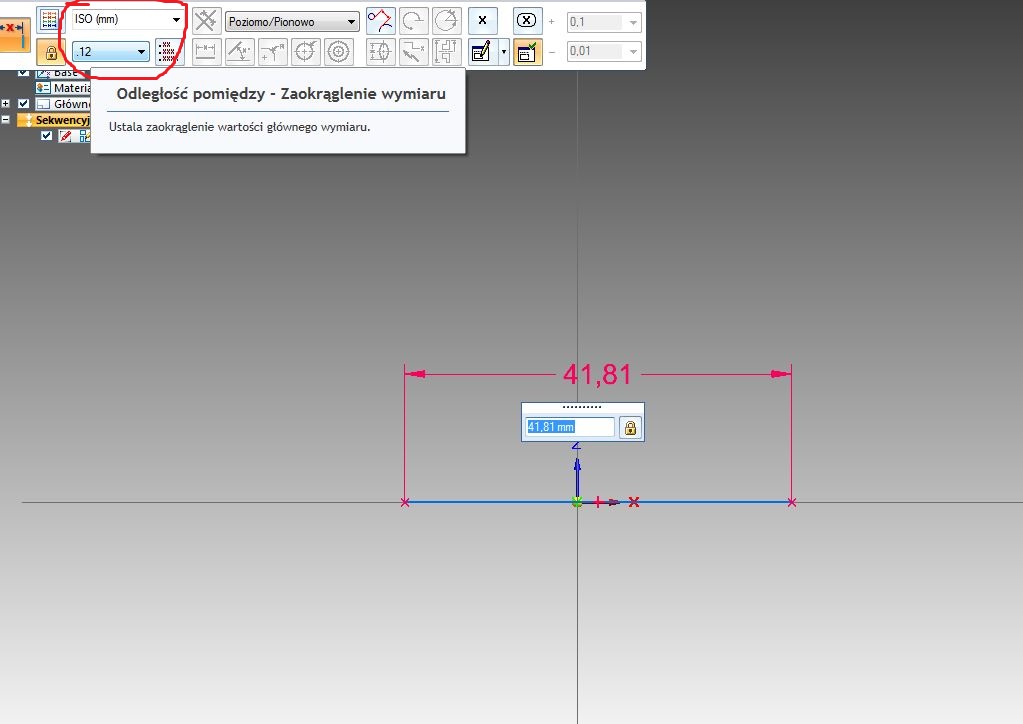Image resolution: width=1023 pixels, height=724 pixels.
Task: Click the 41,81 mm dimension value field
Action: tap(569, 427)
